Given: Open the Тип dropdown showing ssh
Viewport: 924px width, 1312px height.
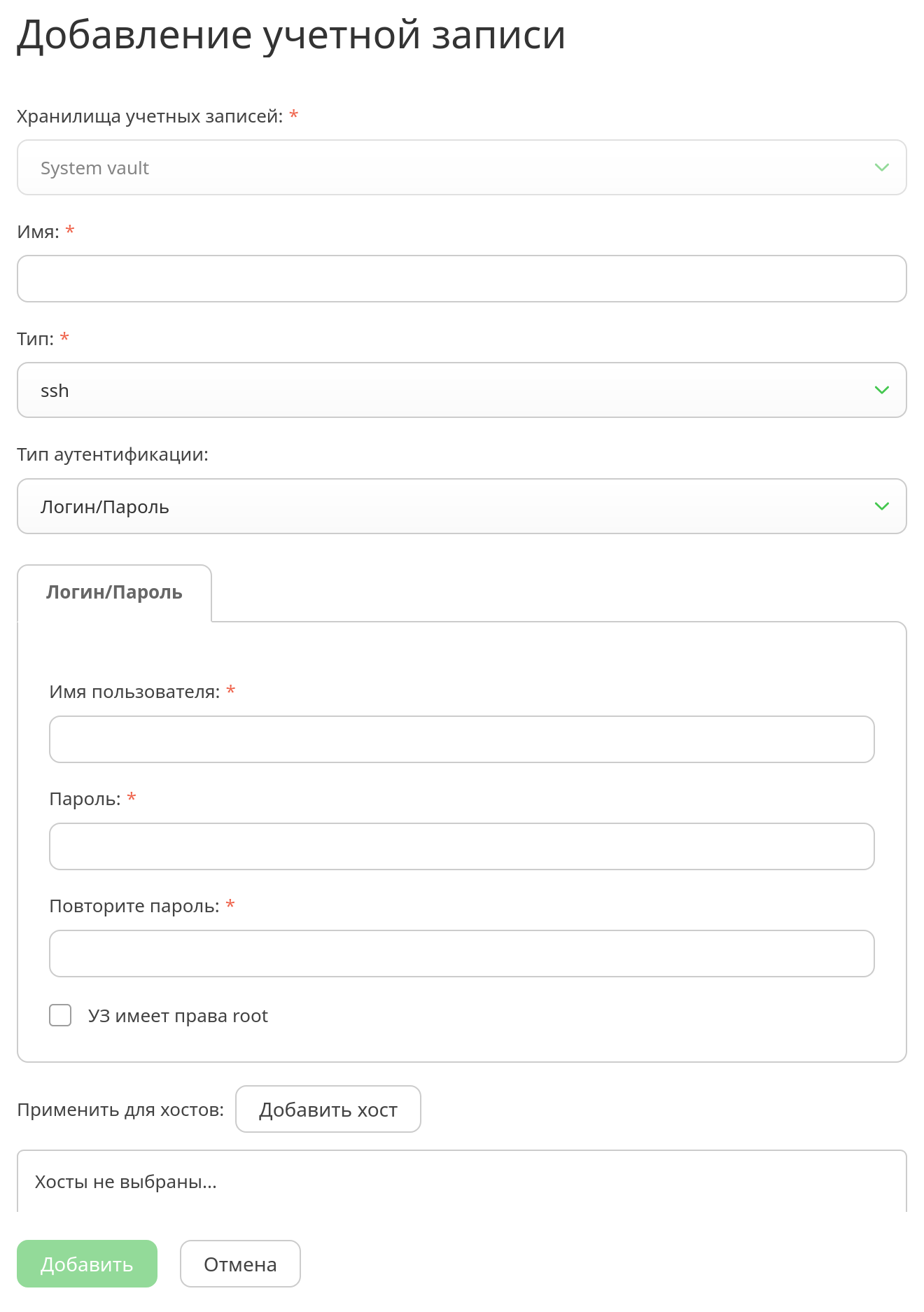Looking at the screenshot, I should coord(462,390).
